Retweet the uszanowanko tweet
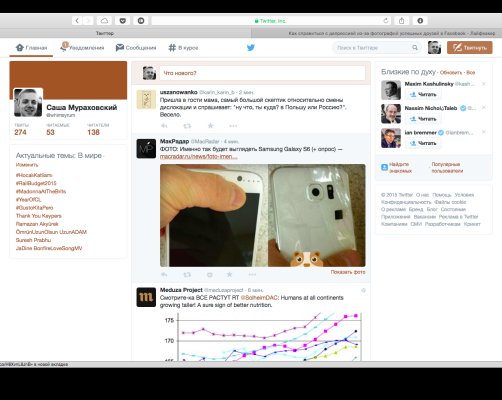The height and width of the screenshot is (400, 502). click(187, 126)
